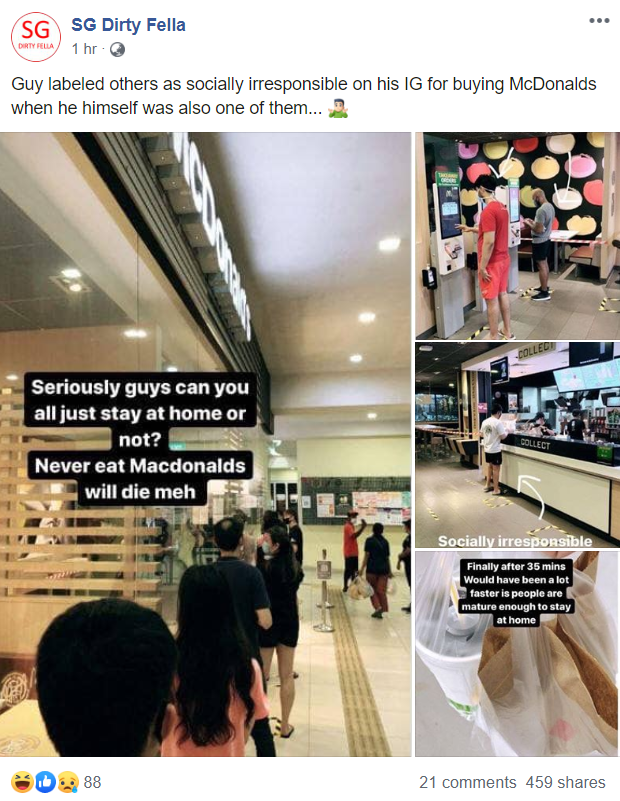Open the 1 hr timestamp link
The height and width of the screenshot is (801, 620).
click(84, 49)
